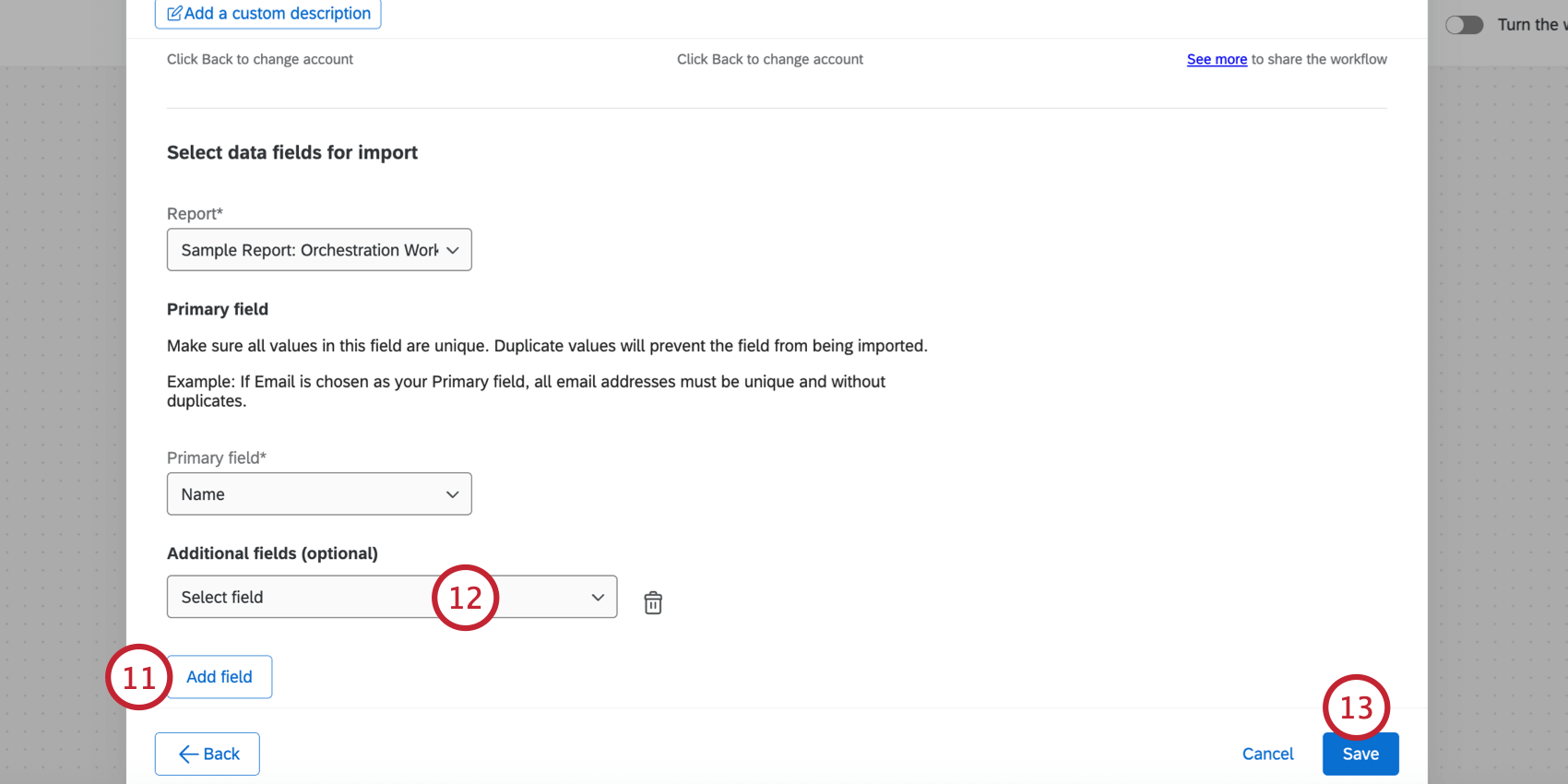Click the pencil icon beside custom description
The height and width of the screenshot is (784, 1568).
coord(174,14)
